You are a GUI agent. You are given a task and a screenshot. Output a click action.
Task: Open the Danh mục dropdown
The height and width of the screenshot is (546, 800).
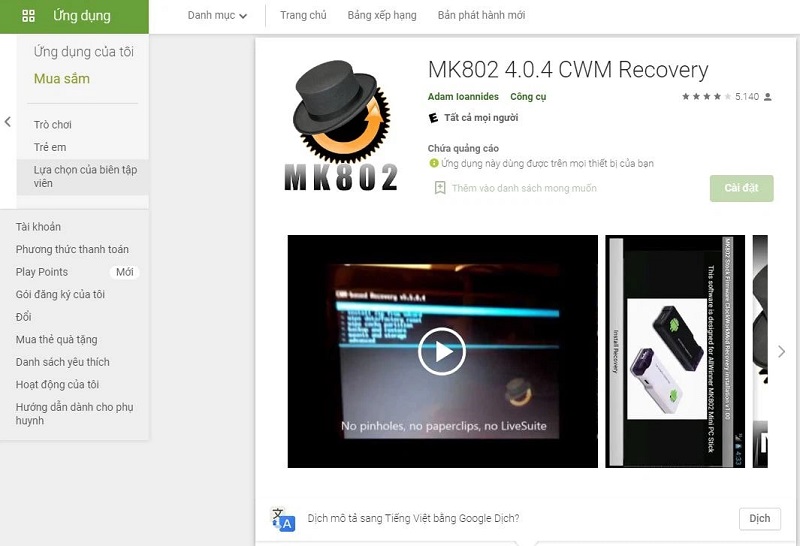217,15
